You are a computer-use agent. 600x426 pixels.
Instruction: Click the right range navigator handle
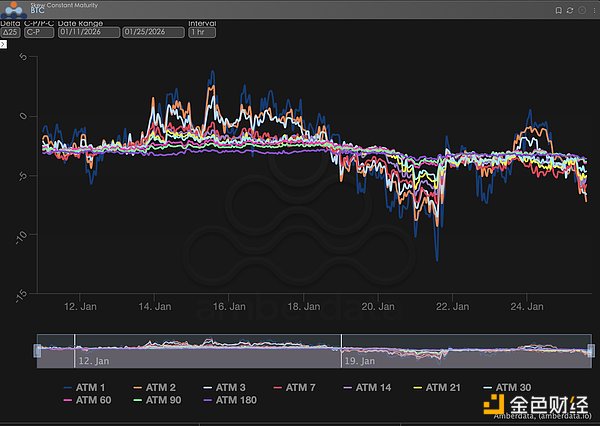pyautogui.click(x=591, y=350)
